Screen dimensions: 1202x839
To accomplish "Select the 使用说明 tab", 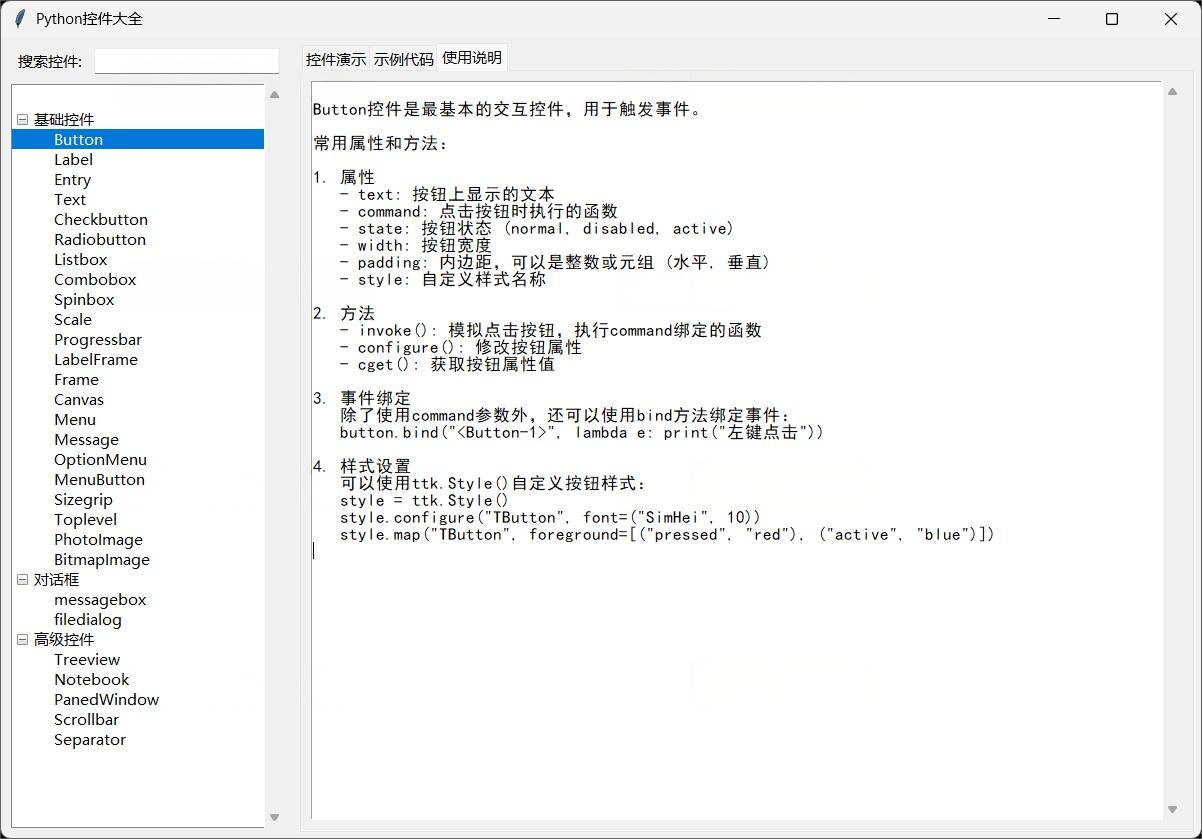I will click(x=471, y=57).
